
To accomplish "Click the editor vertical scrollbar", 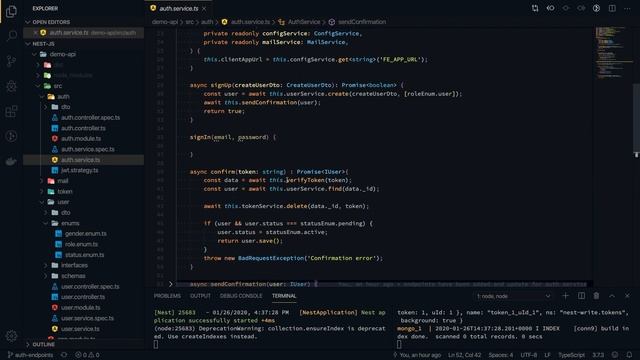I will [636, 118].
